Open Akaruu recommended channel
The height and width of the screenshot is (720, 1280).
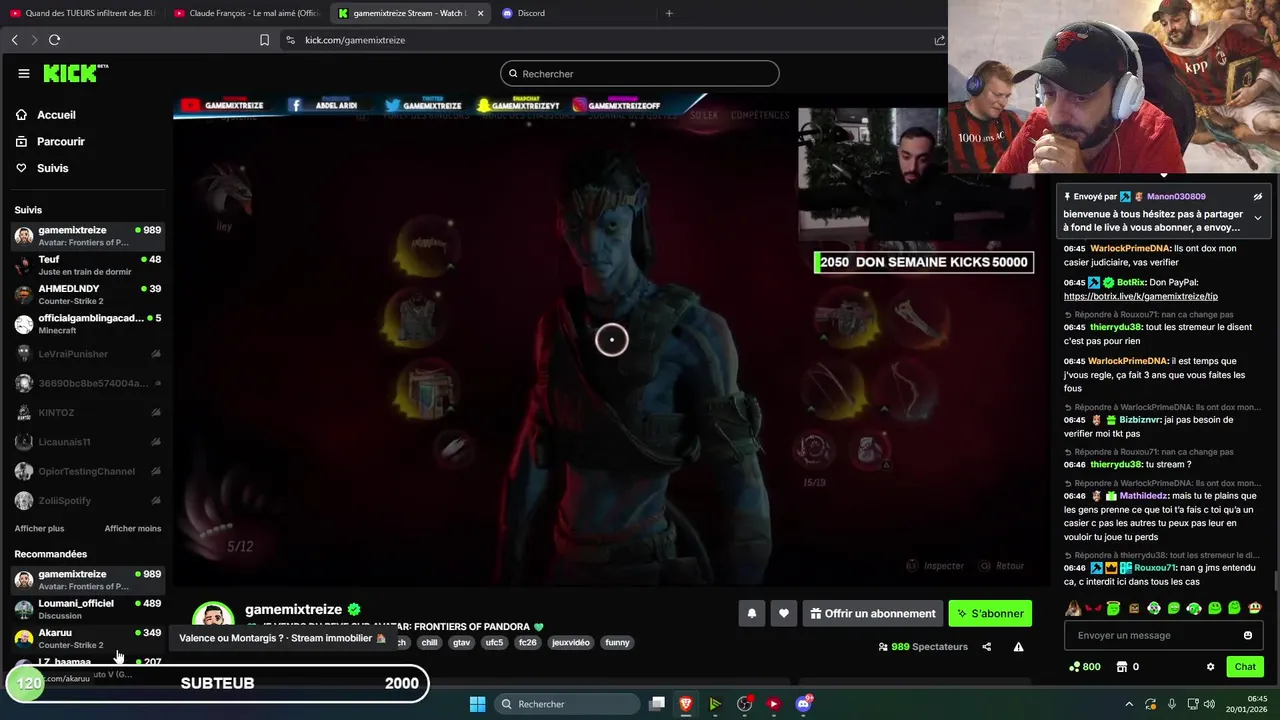coord(88,638)
